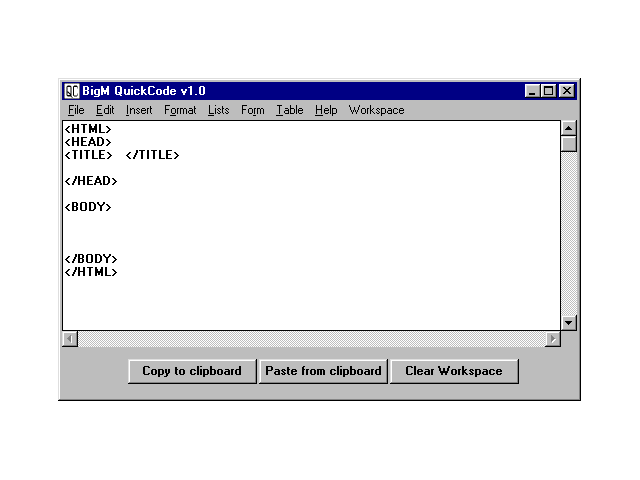640x480 pixels.
Task: Open the Form menu
Action: click(252, 110)
